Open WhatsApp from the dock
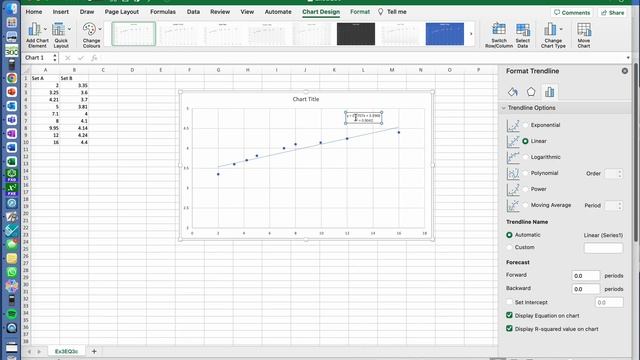640x360 pixels. (x=11, y=272)
